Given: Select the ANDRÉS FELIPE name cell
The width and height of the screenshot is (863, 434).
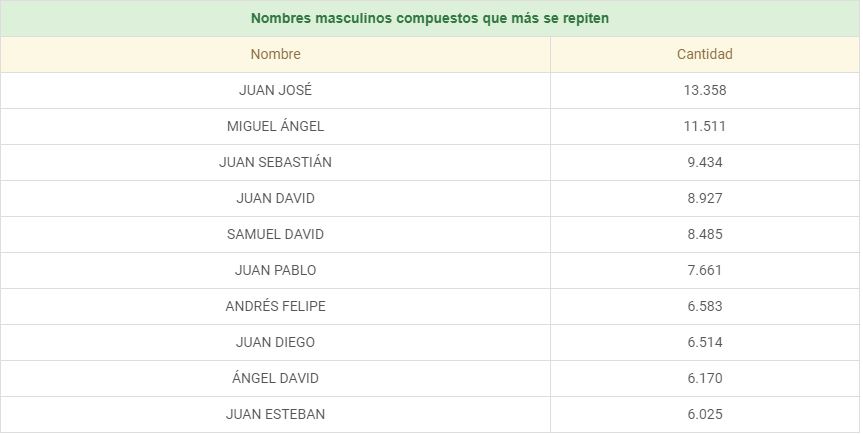Looking at the screenshot, I should tap(275, 306).
